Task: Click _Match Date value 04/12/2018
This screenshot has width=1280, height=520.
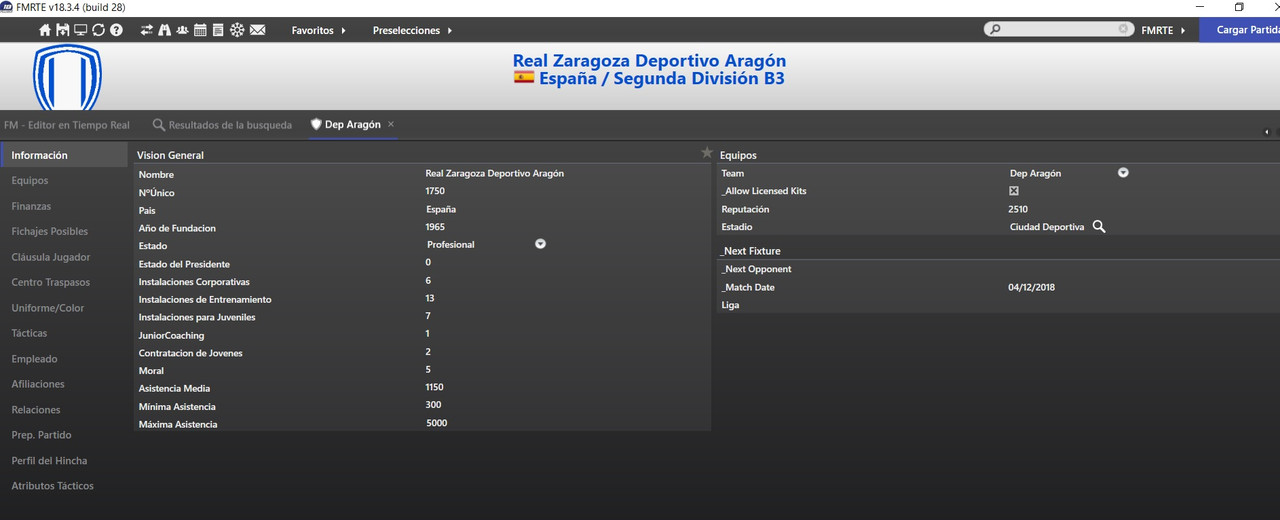Action: click(1031, 287)
